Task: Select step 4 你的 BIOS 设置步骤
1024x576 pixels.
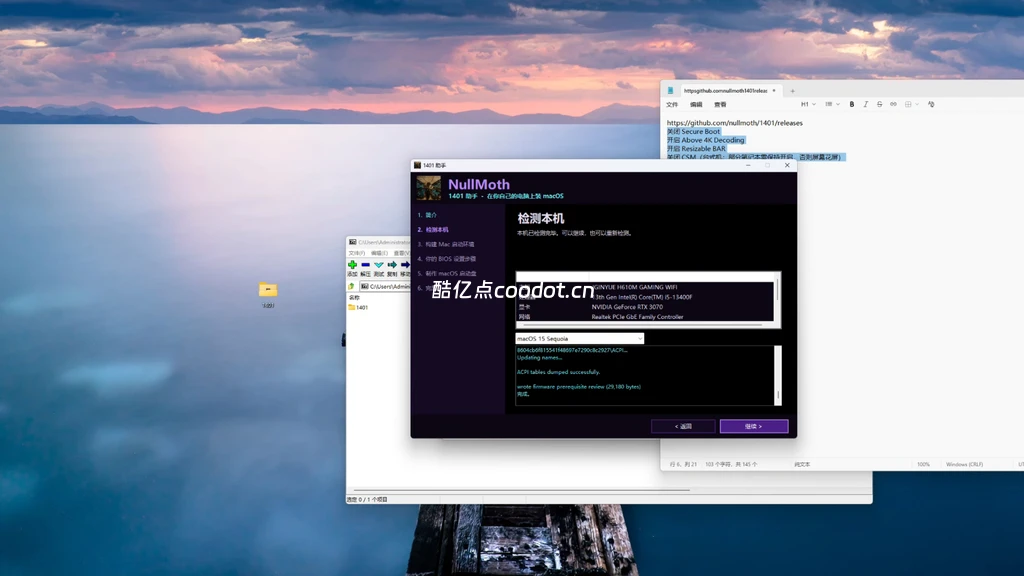Action: (x=447, y=259)
